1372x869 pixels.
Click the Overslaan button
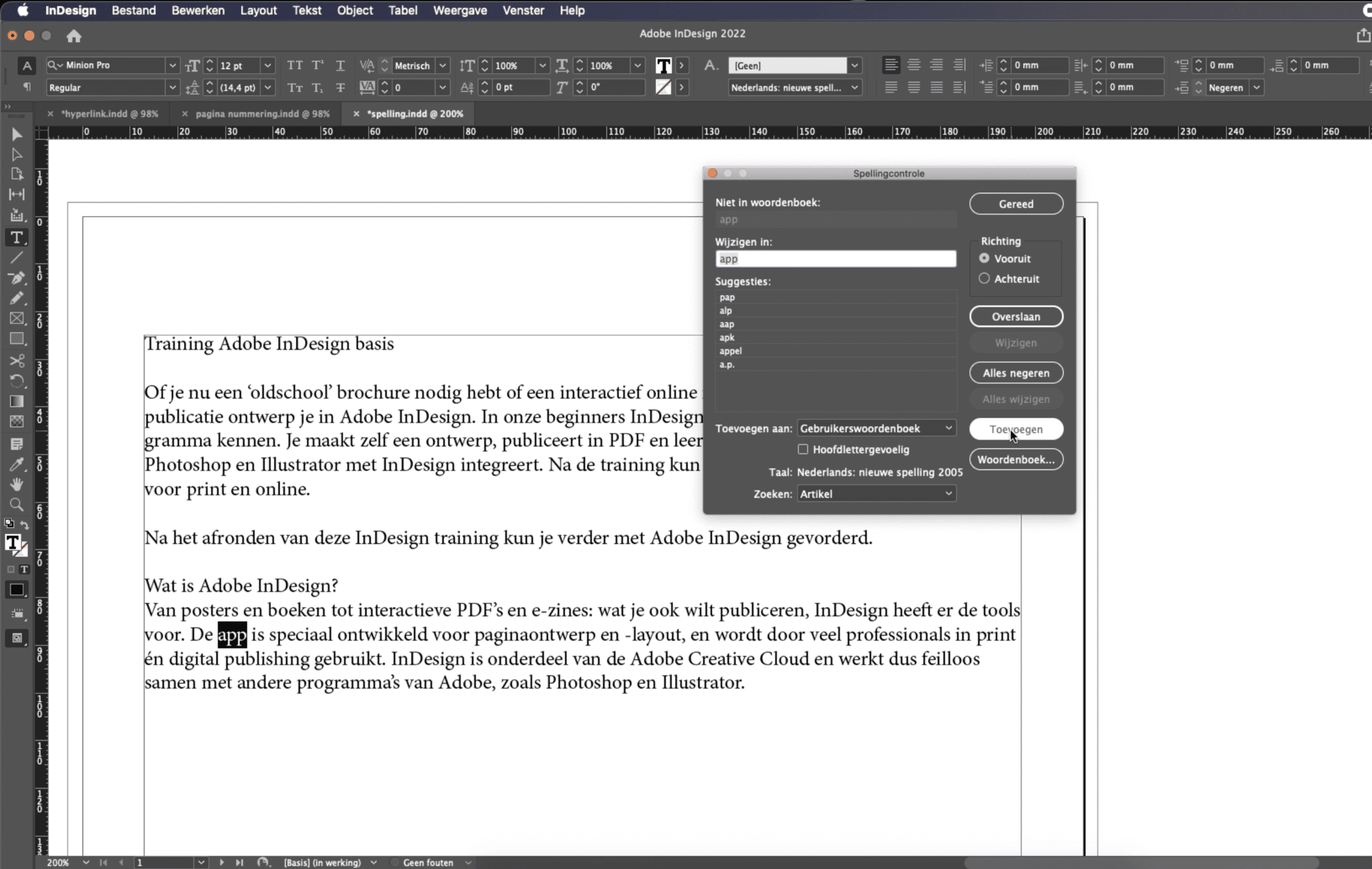pos(1016,316)
